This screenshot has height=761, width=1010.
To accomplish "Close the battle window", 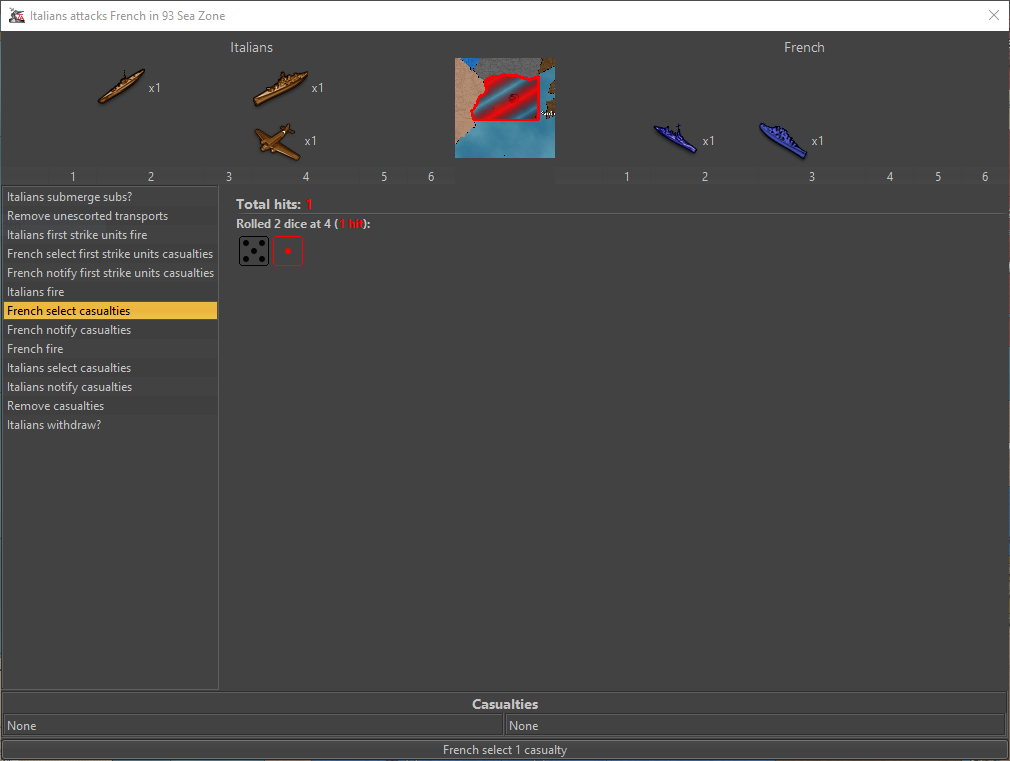I will click(x=993, y=15).
